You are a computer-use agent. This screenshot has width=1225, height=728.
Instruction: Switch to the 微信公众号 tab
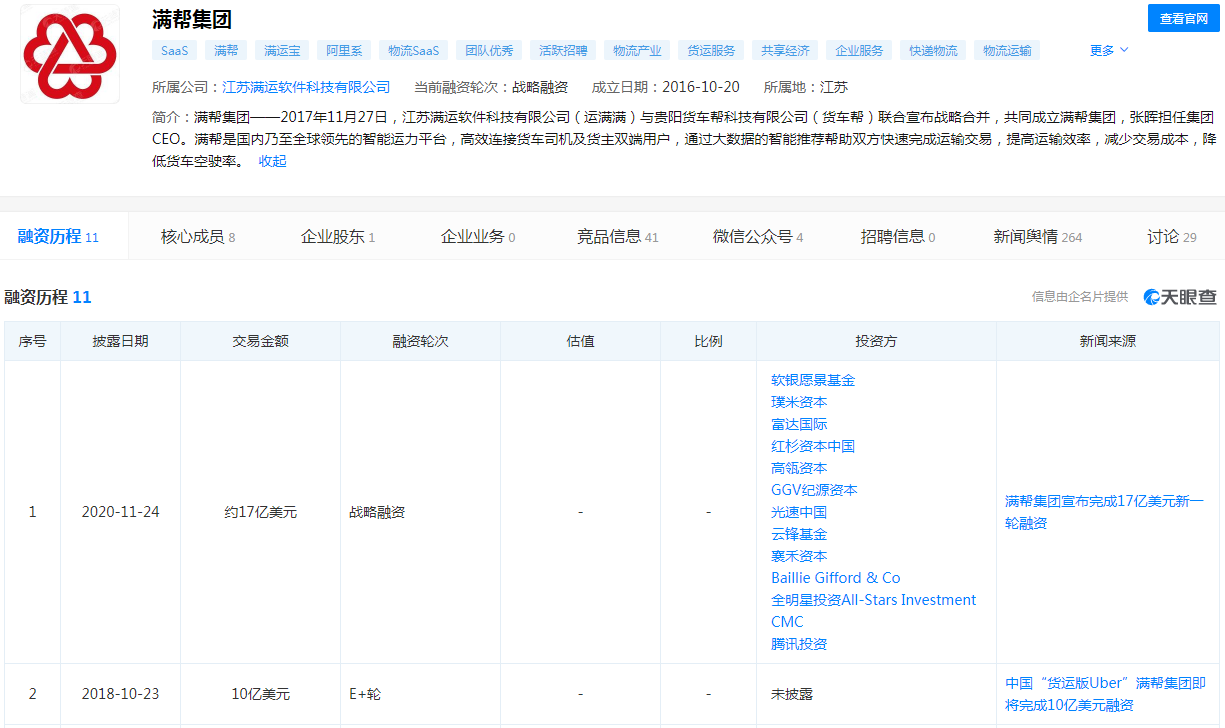coord(758,237)
